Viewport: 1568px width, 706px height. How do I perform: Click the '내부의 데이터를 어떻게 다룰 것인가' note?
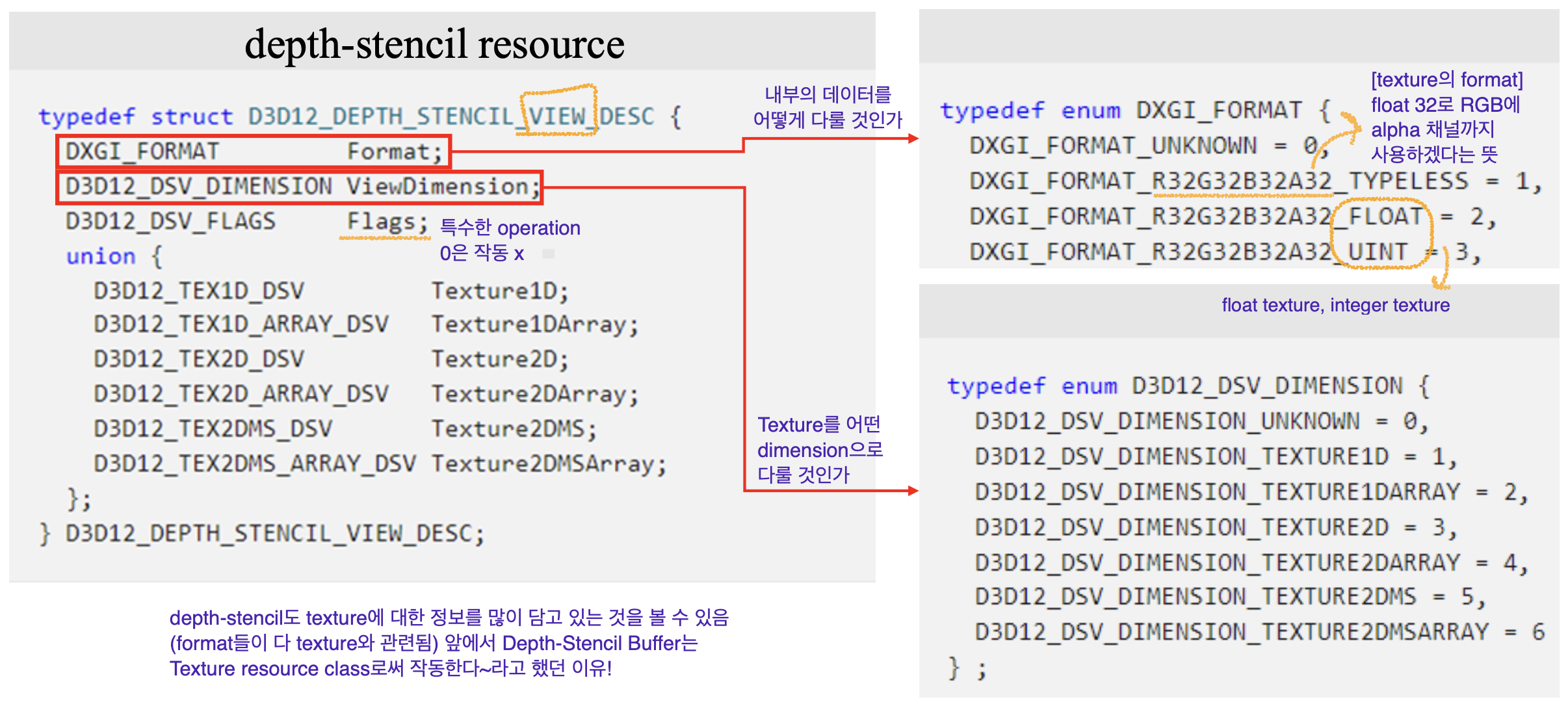pos(827,107)
